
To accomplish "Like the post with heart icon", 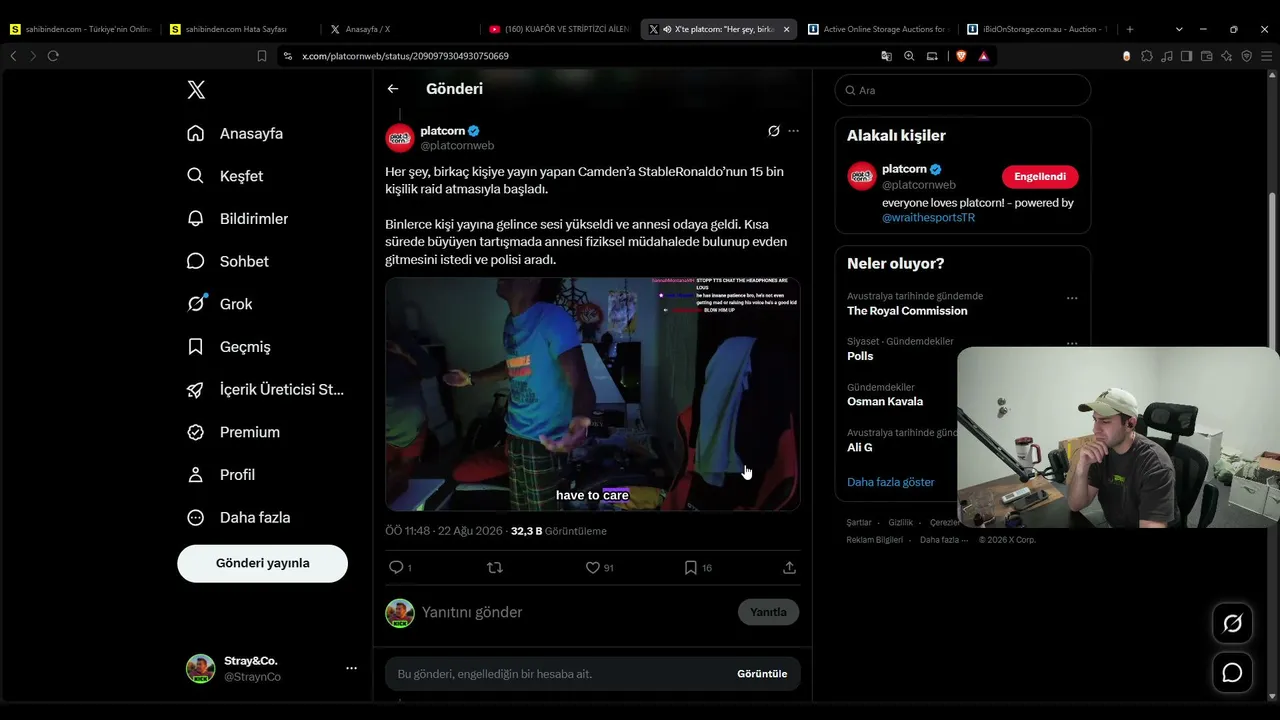I will click(x=592, y=567).
